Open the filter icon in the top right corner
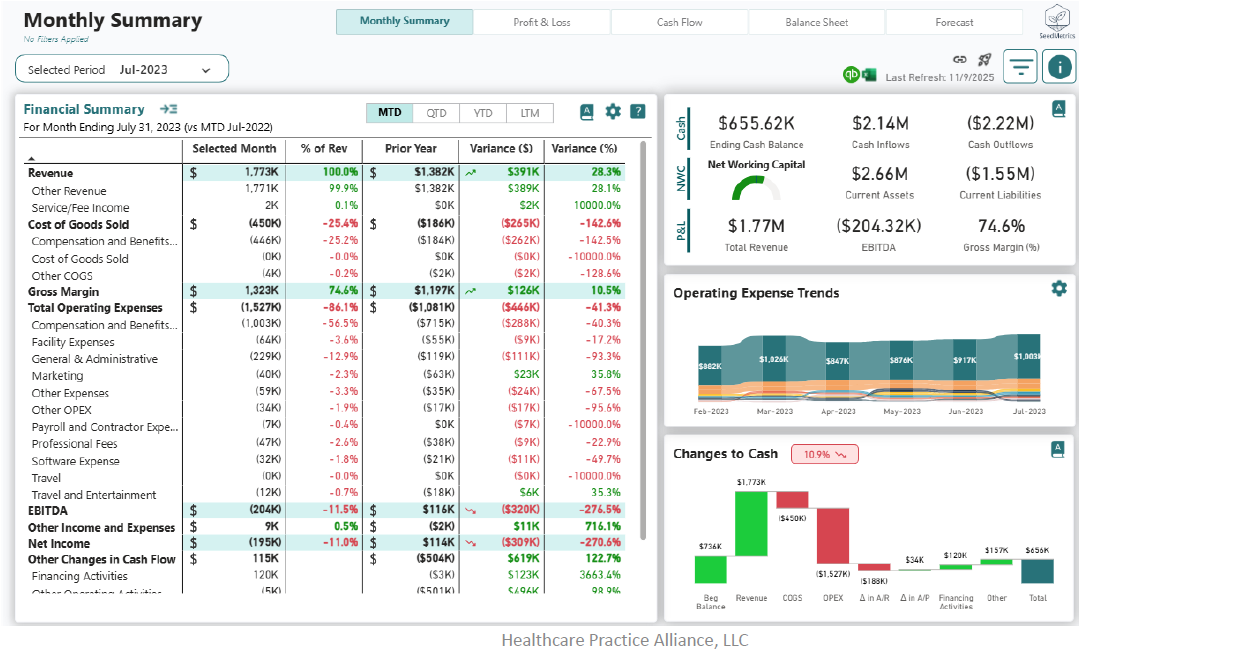This screenshot has width=1237, height=670. [x=1019, y=66]
